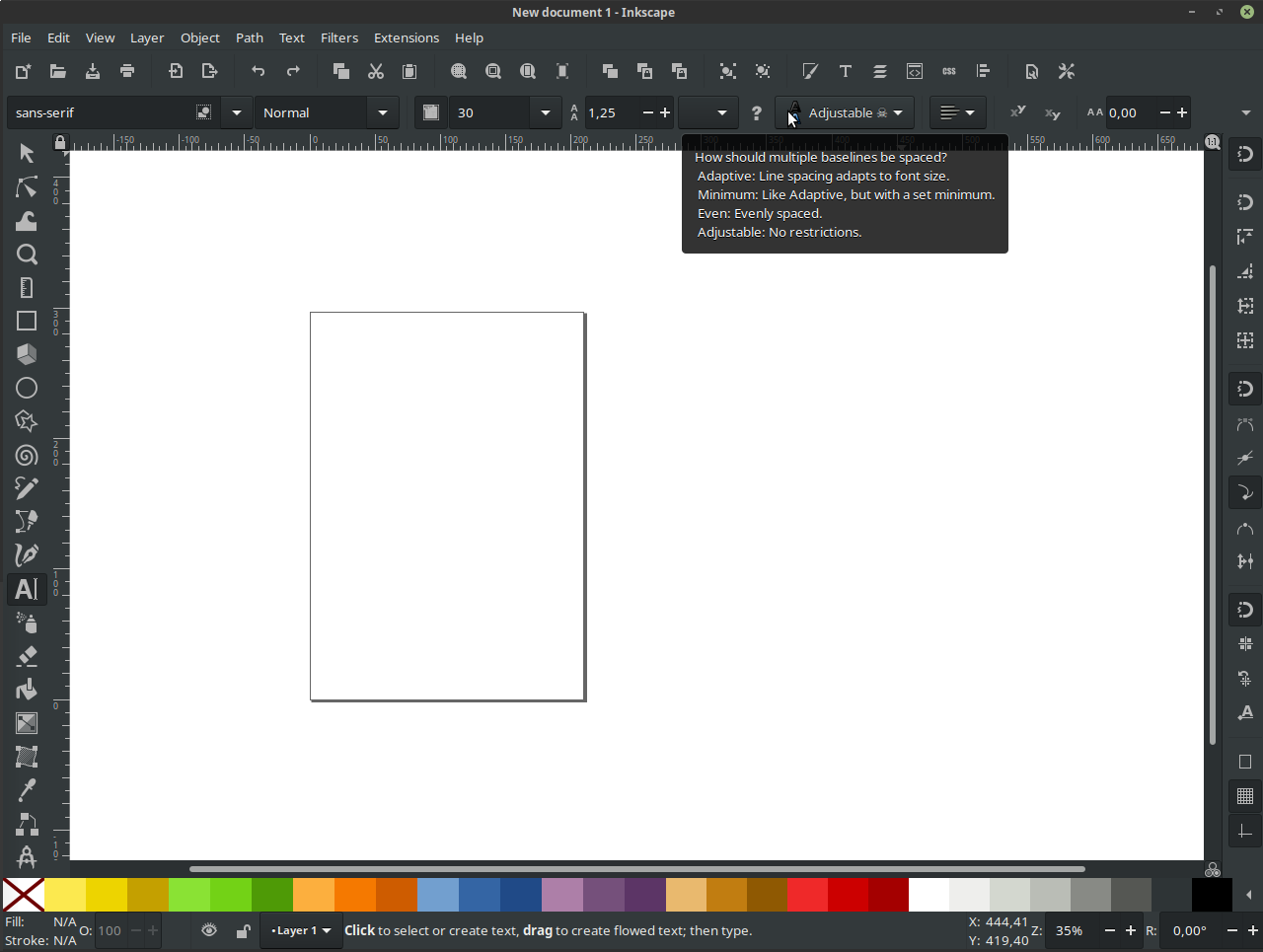The width and height of the screenshot is (1263, 952).
Task: Click the help question mark button
Action: point(757,113)
